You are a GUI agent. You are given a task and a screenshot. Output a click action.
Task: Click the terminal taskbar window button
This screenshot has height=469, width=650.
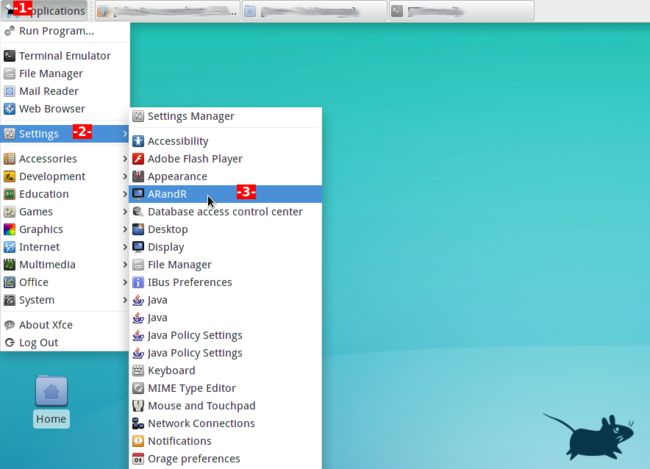(x=461, y=11)
